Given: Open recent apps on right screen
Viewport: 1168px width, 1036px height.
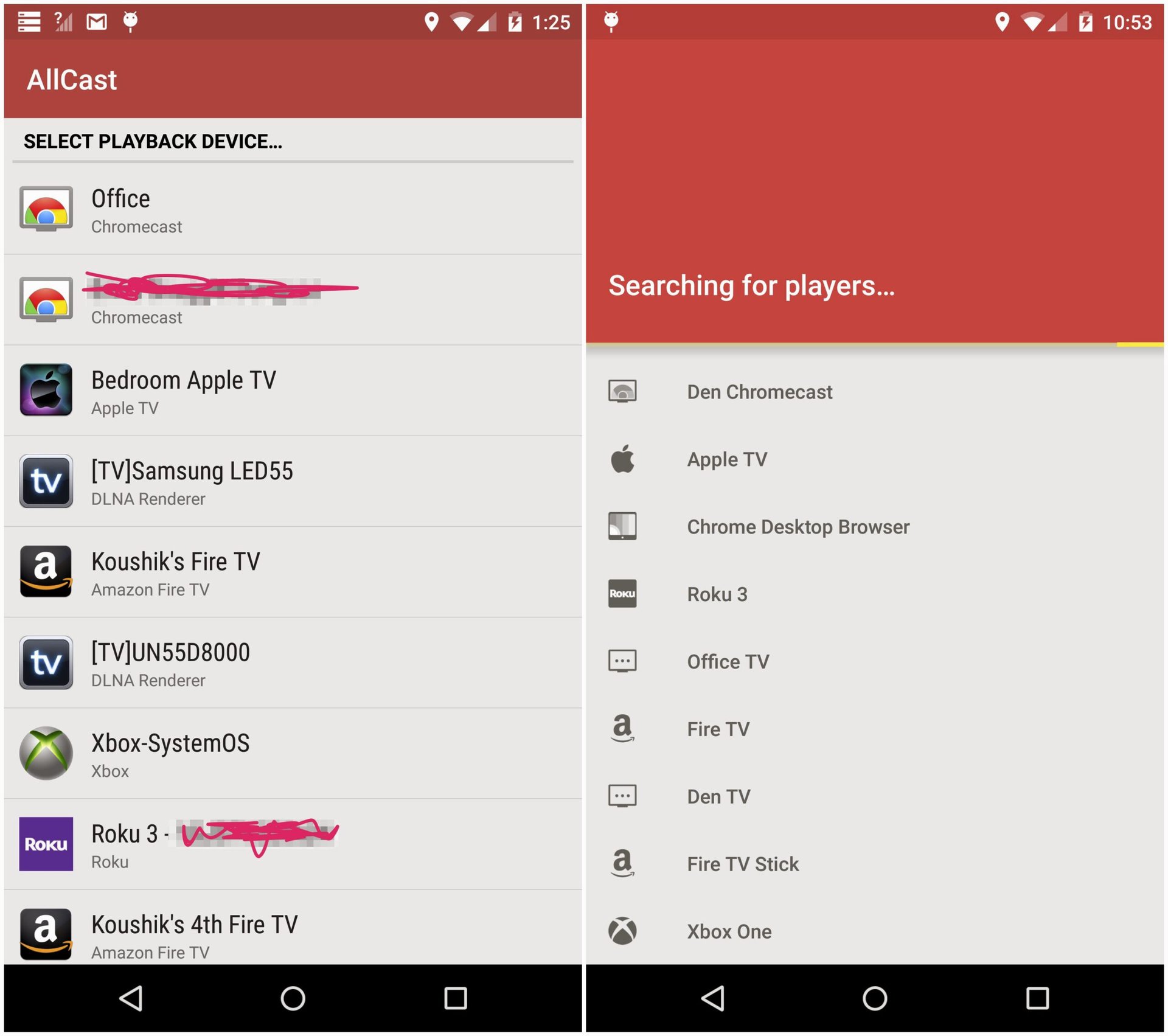Looking at the screenshot, I should tap(1037, 998).
